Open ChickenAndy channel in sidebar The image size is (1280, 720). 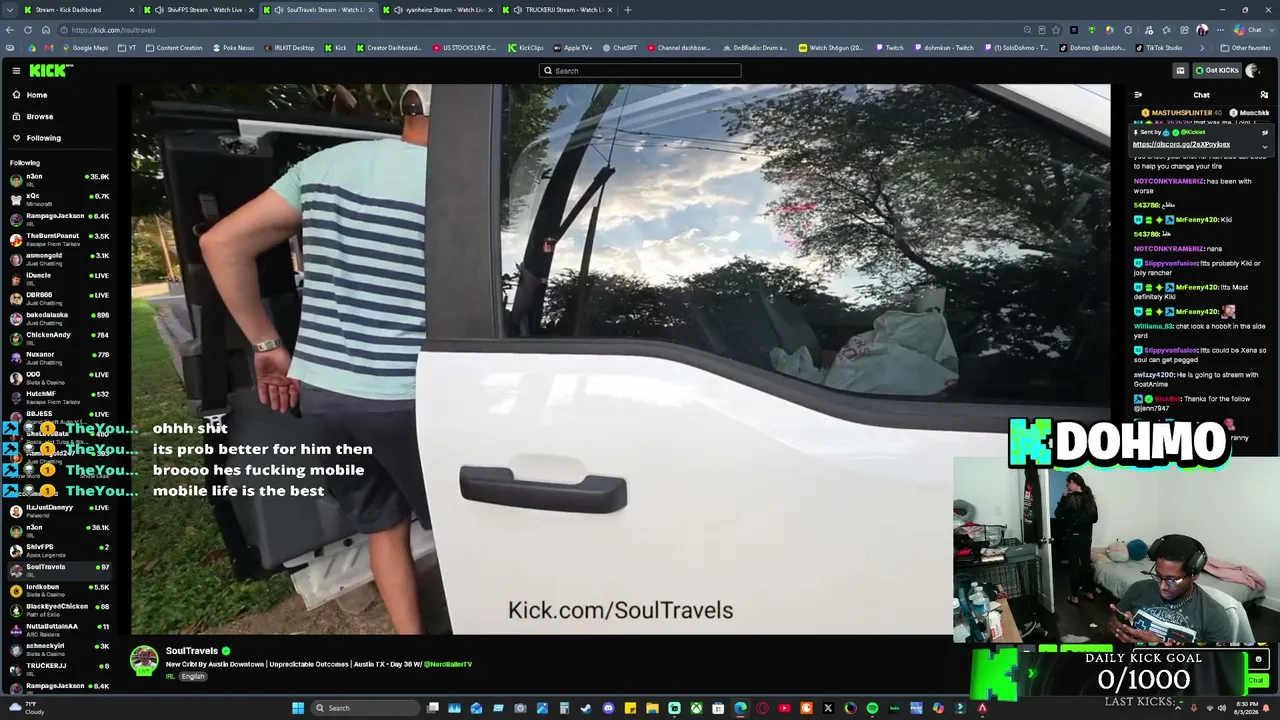[x=60, y=338]
